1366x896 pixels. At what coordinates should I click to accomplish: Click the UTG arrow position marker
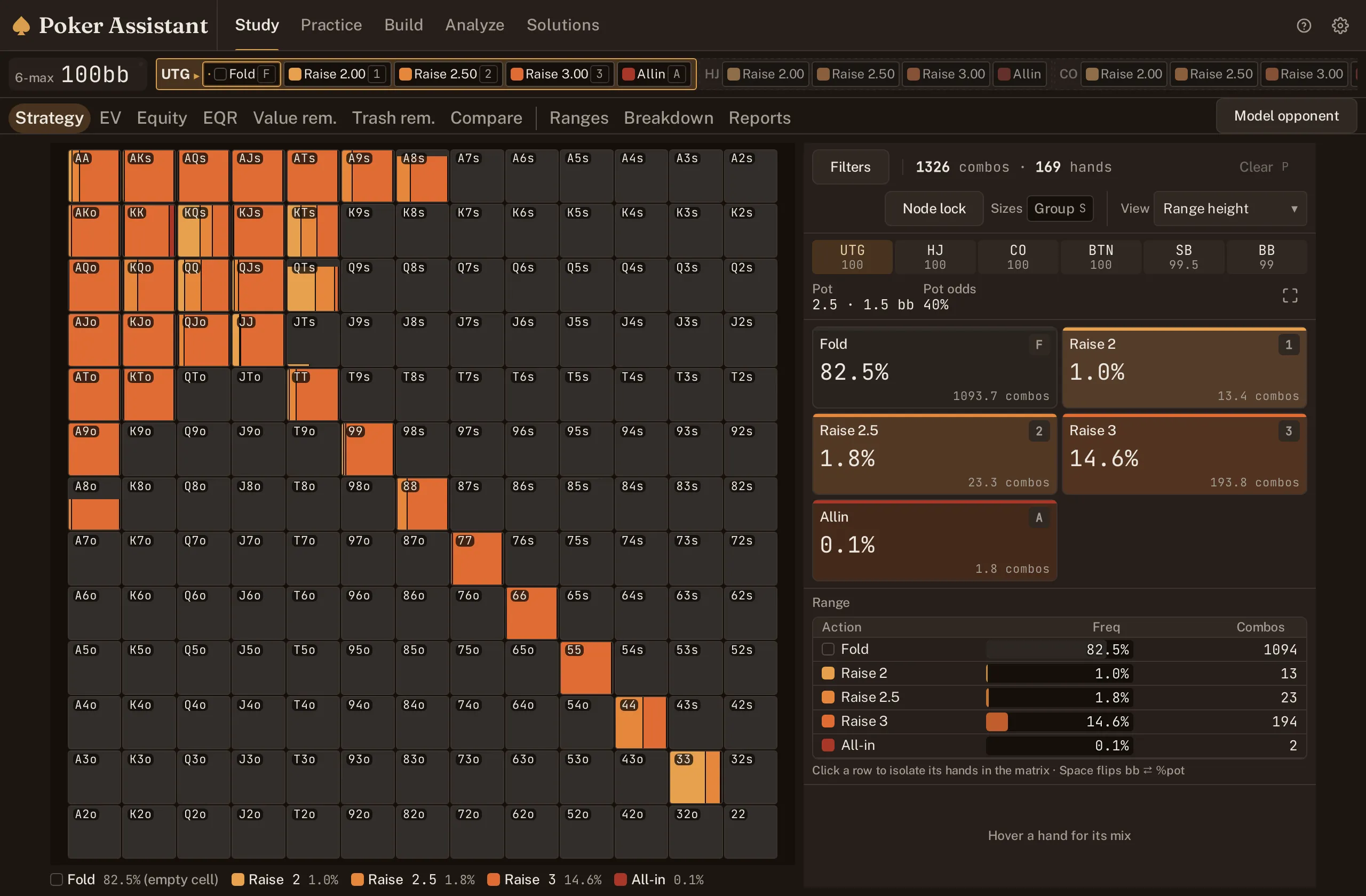[196, 75]
